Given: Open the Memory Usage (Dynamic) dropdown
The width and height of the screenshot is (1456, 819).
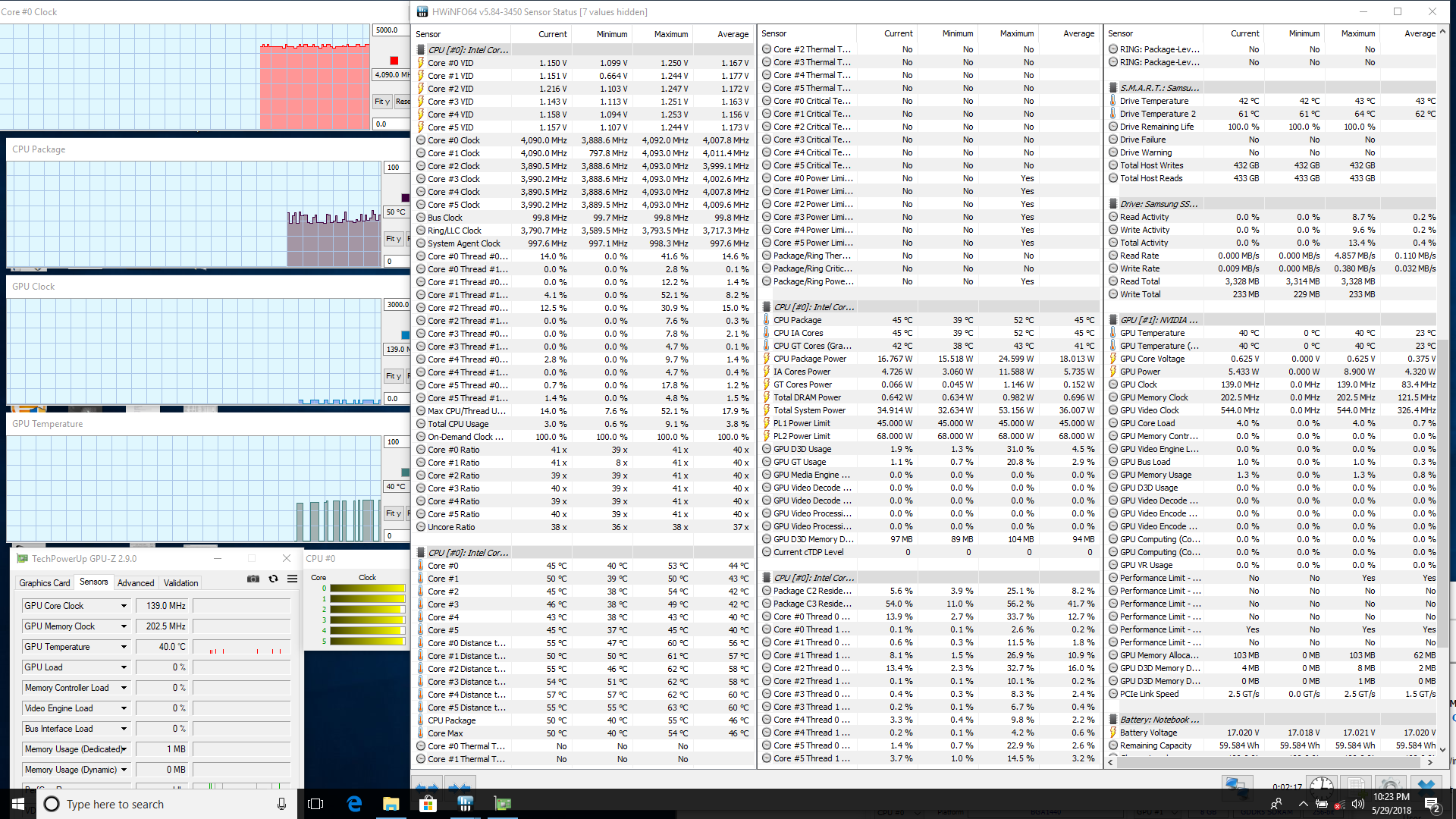Looking at the screenshot, I should (x=124, y=770).
